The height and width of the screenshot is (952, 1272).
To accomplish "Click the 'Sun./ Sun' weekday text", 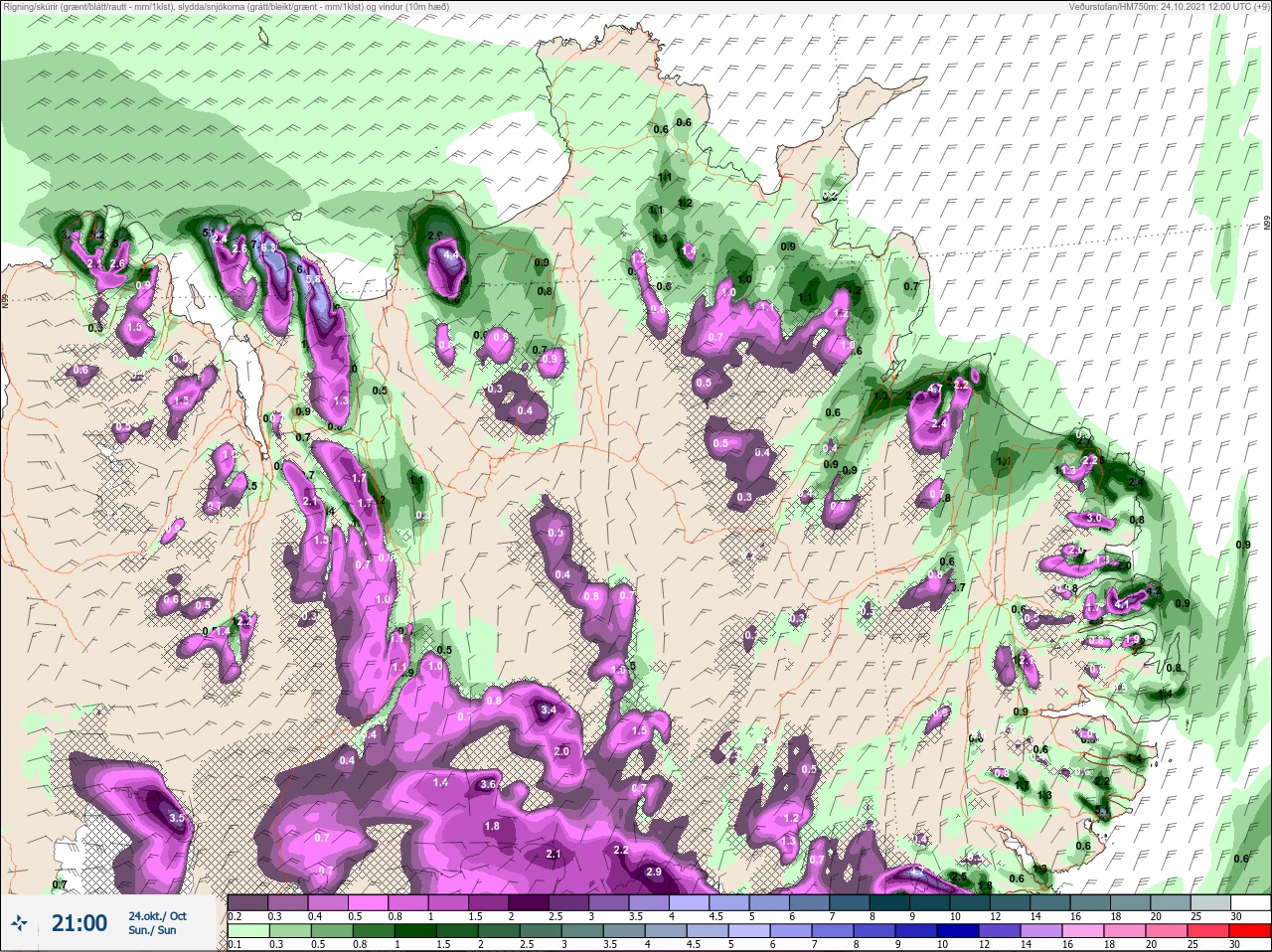I will click(x=152, y=930).
